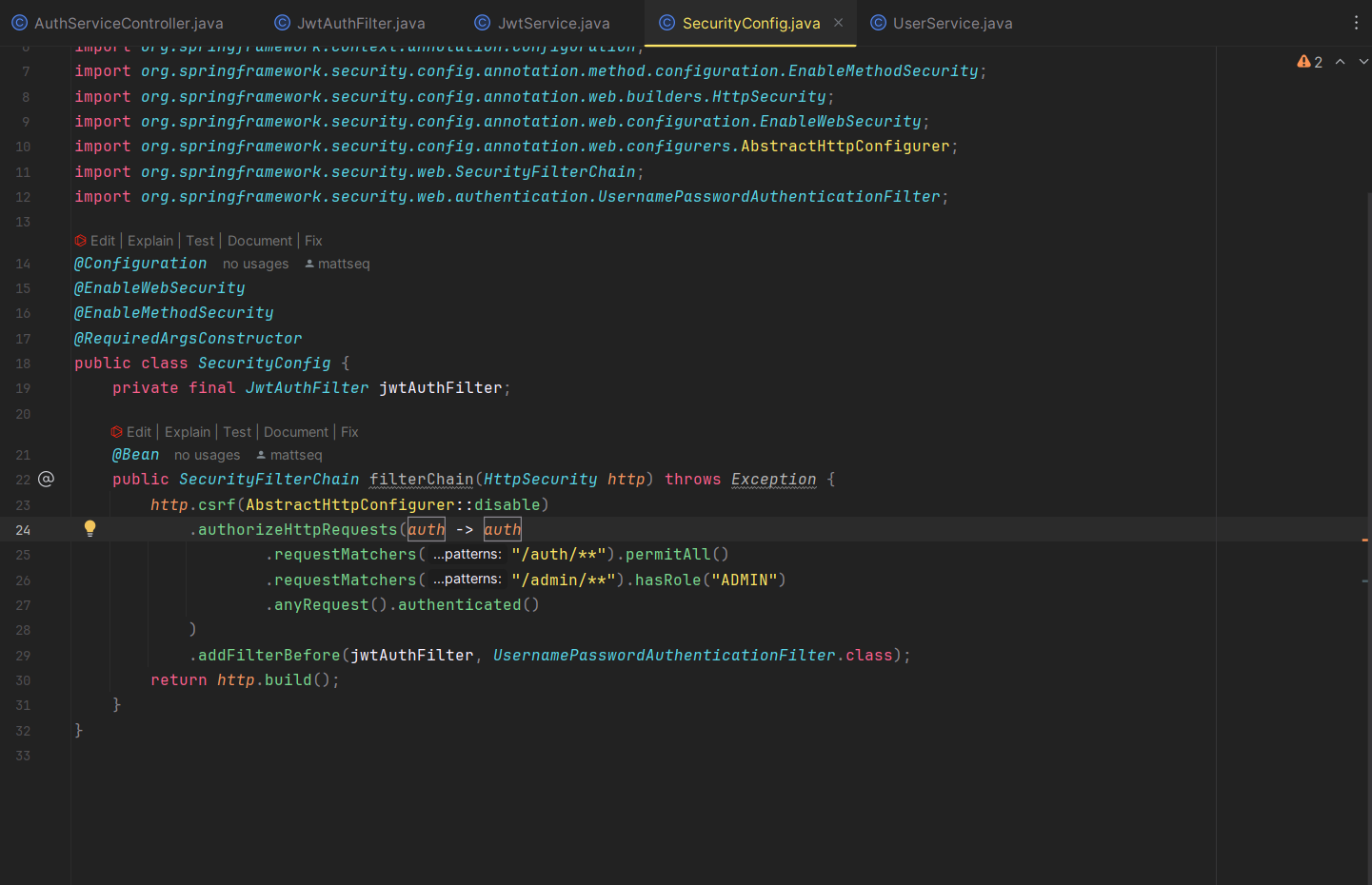Select the JwtService.java tab
Viewport: 1372px width, 885px height.
(x=542, y=23)
